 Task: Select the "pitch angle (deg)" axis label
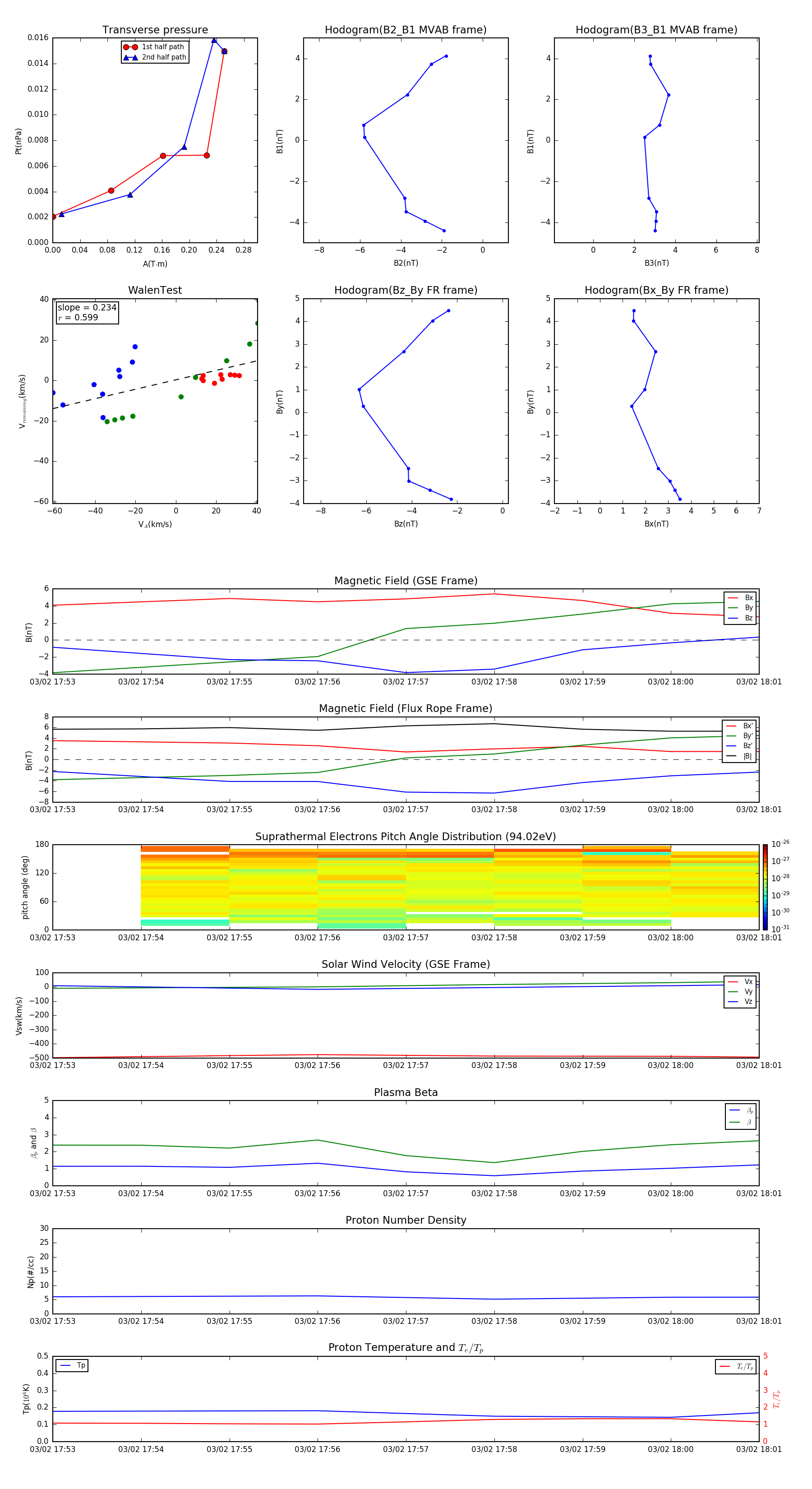click(x=25, y=887)
